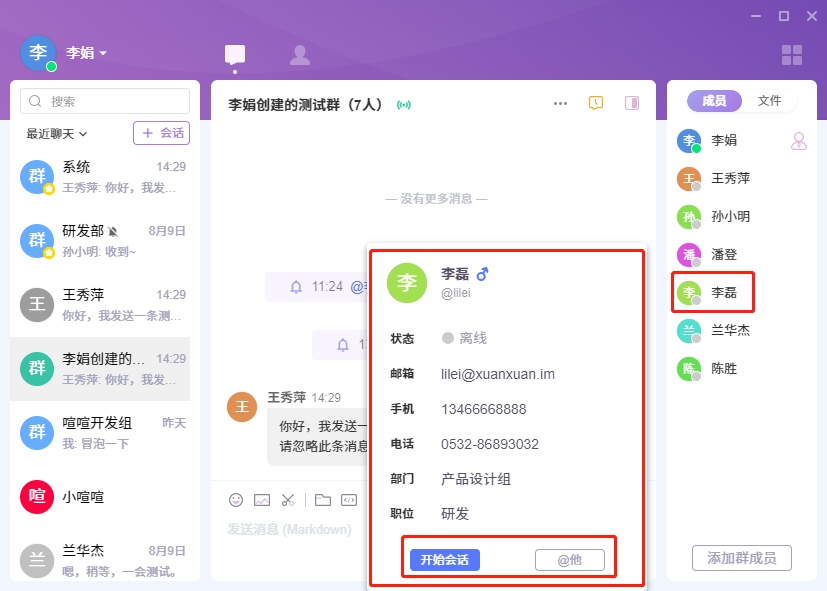Click the 开始会话 button
827x591 pixels.
click(x=445, y=560)
